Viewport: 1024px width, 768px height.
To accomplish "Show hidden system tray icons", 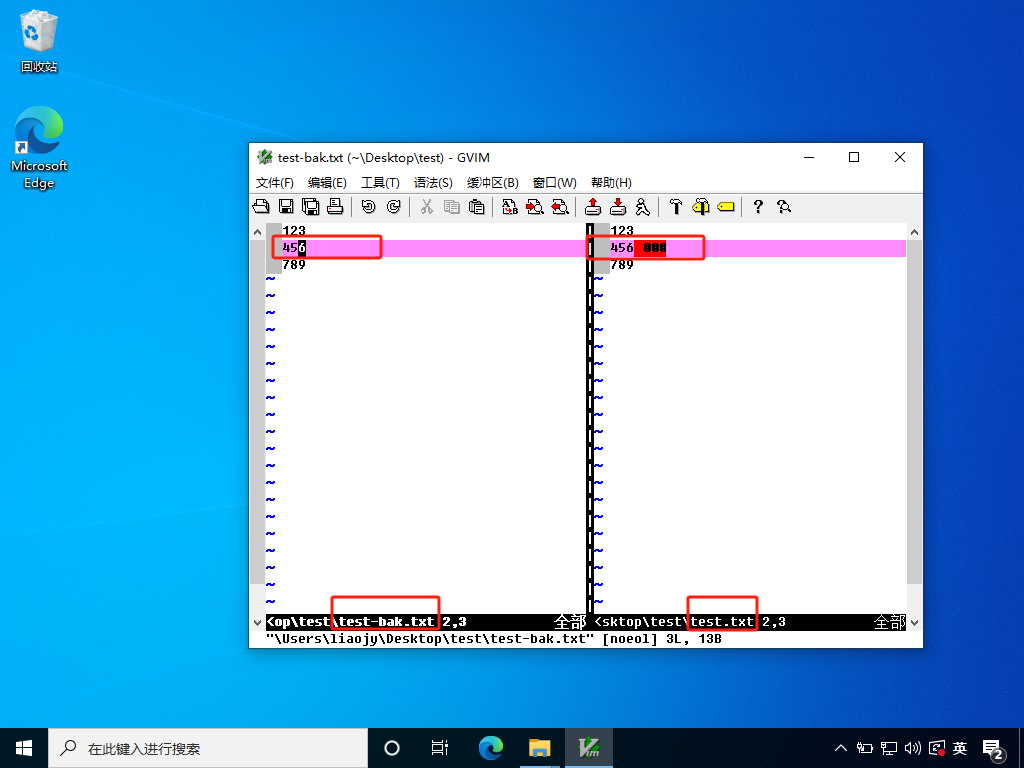I will point(842,748).
